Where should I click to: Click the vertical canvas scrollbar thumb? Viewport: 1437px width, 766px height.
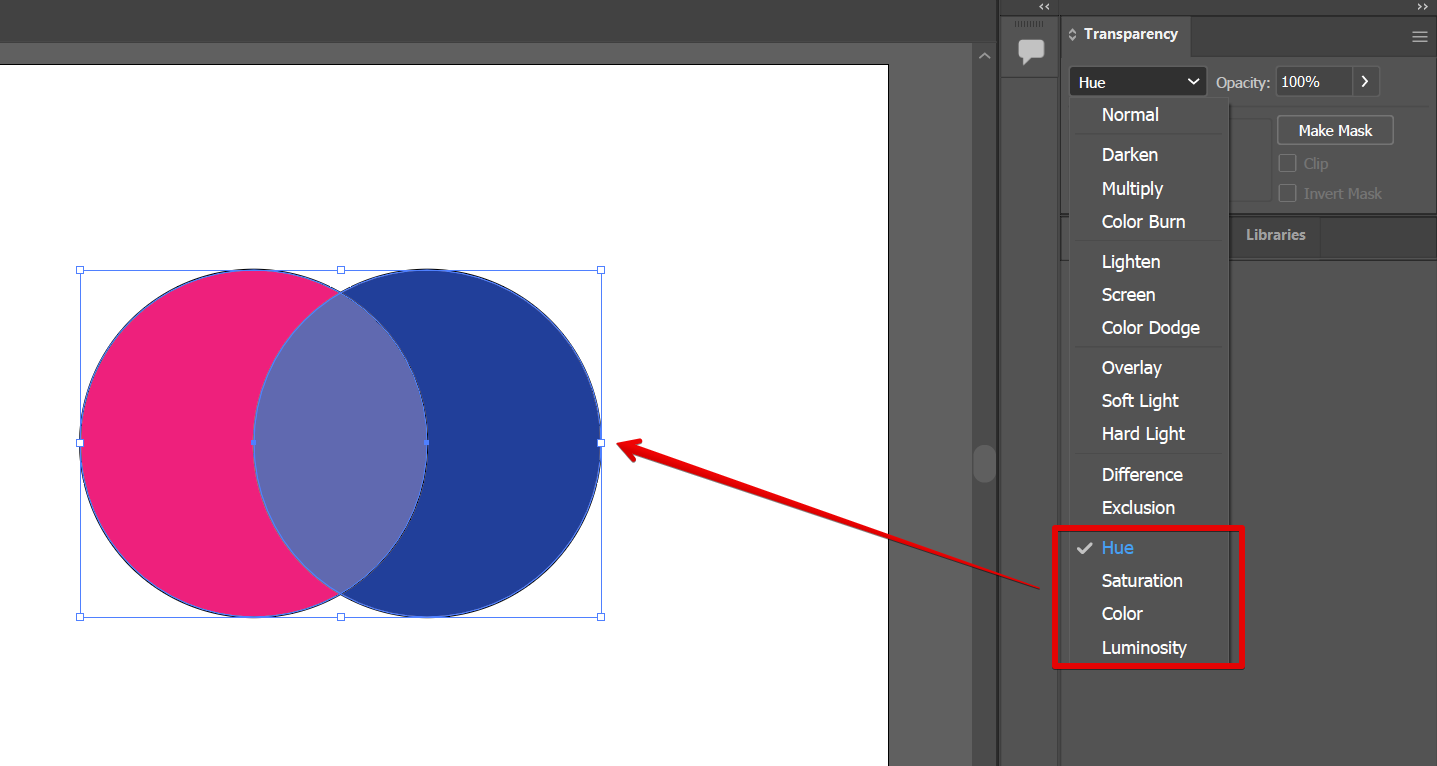tap(984, 464)
